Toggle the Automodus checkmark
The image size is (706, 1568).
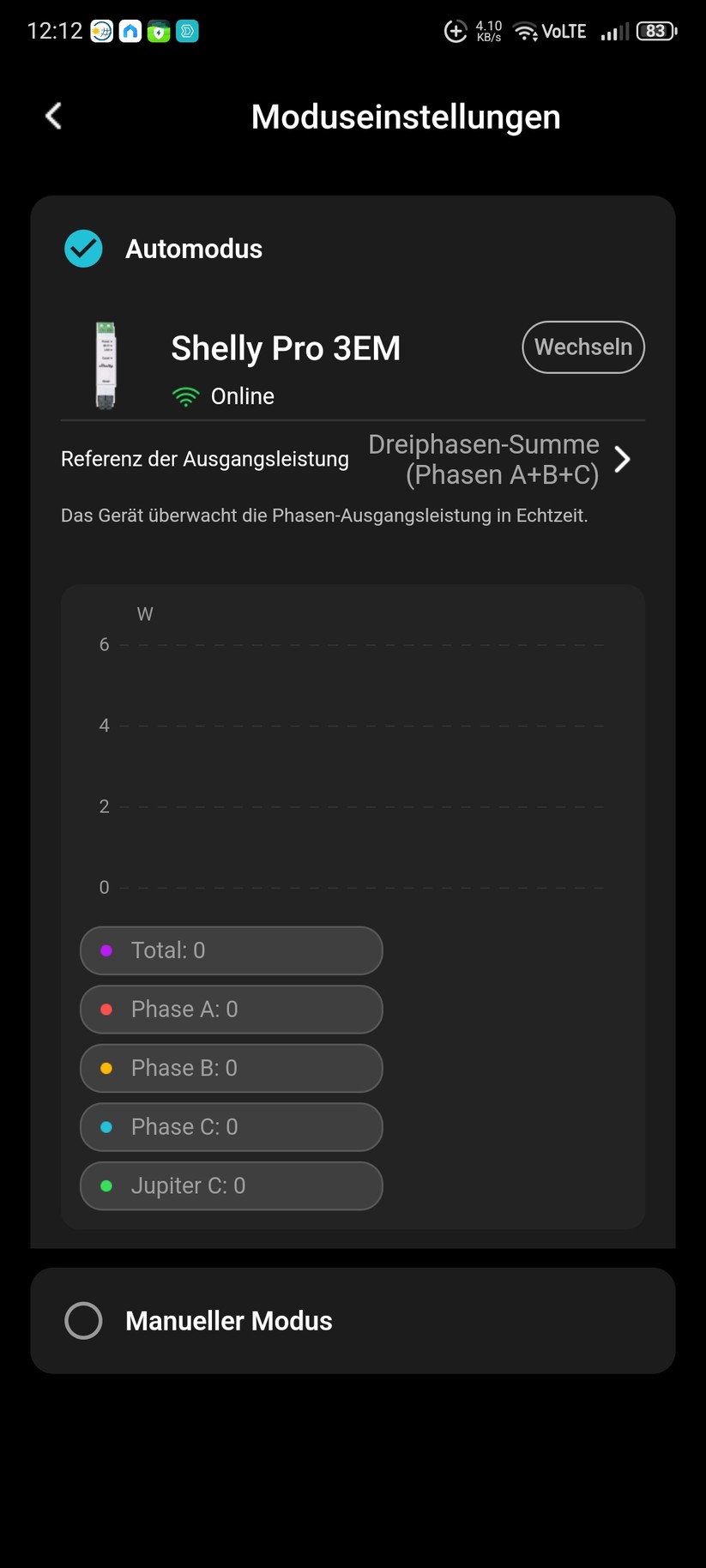82,248
